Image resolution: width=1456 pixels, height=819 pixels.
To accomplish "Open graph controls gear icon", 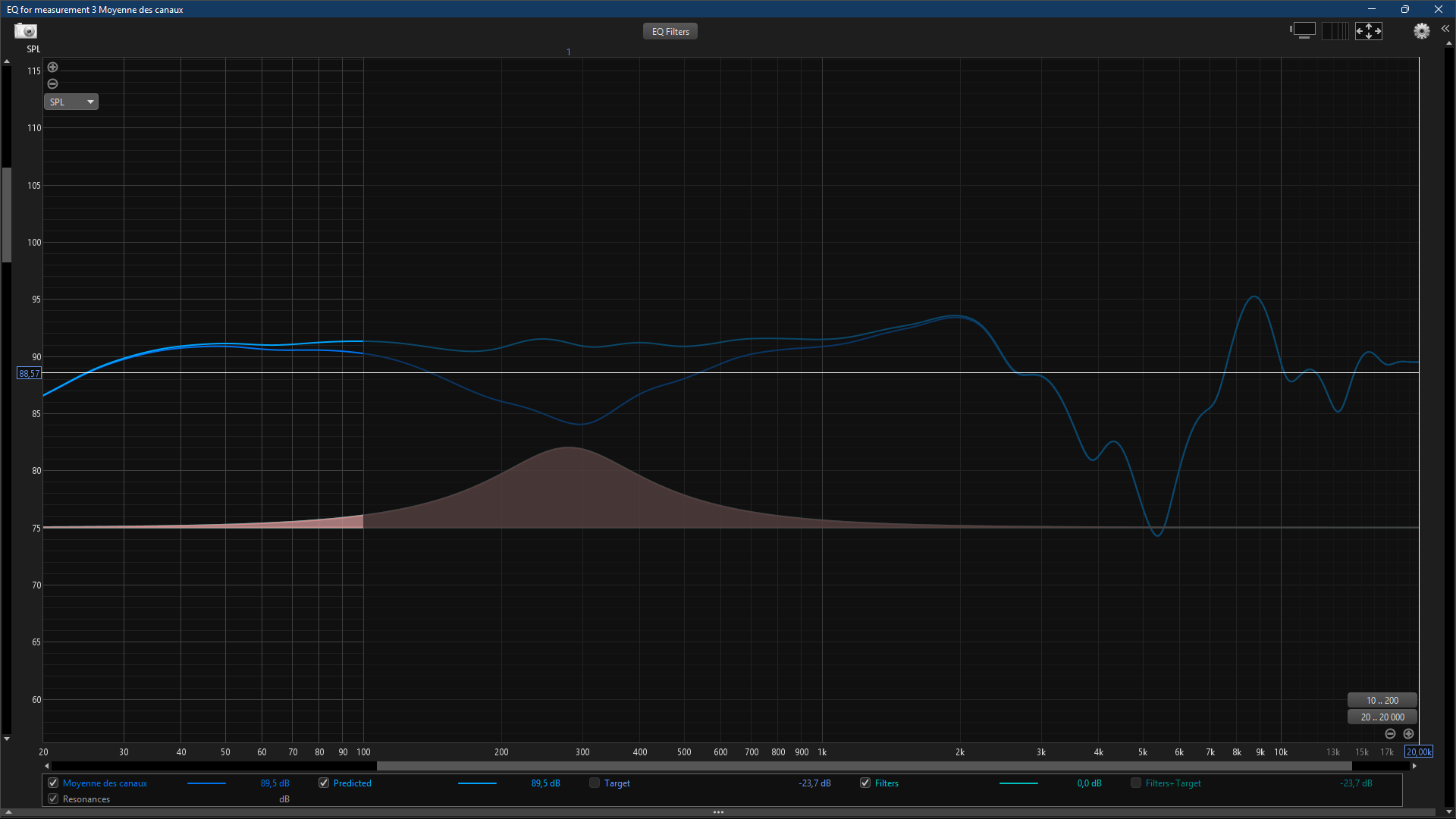I will pyautogui.click(x=1421, y=31).
